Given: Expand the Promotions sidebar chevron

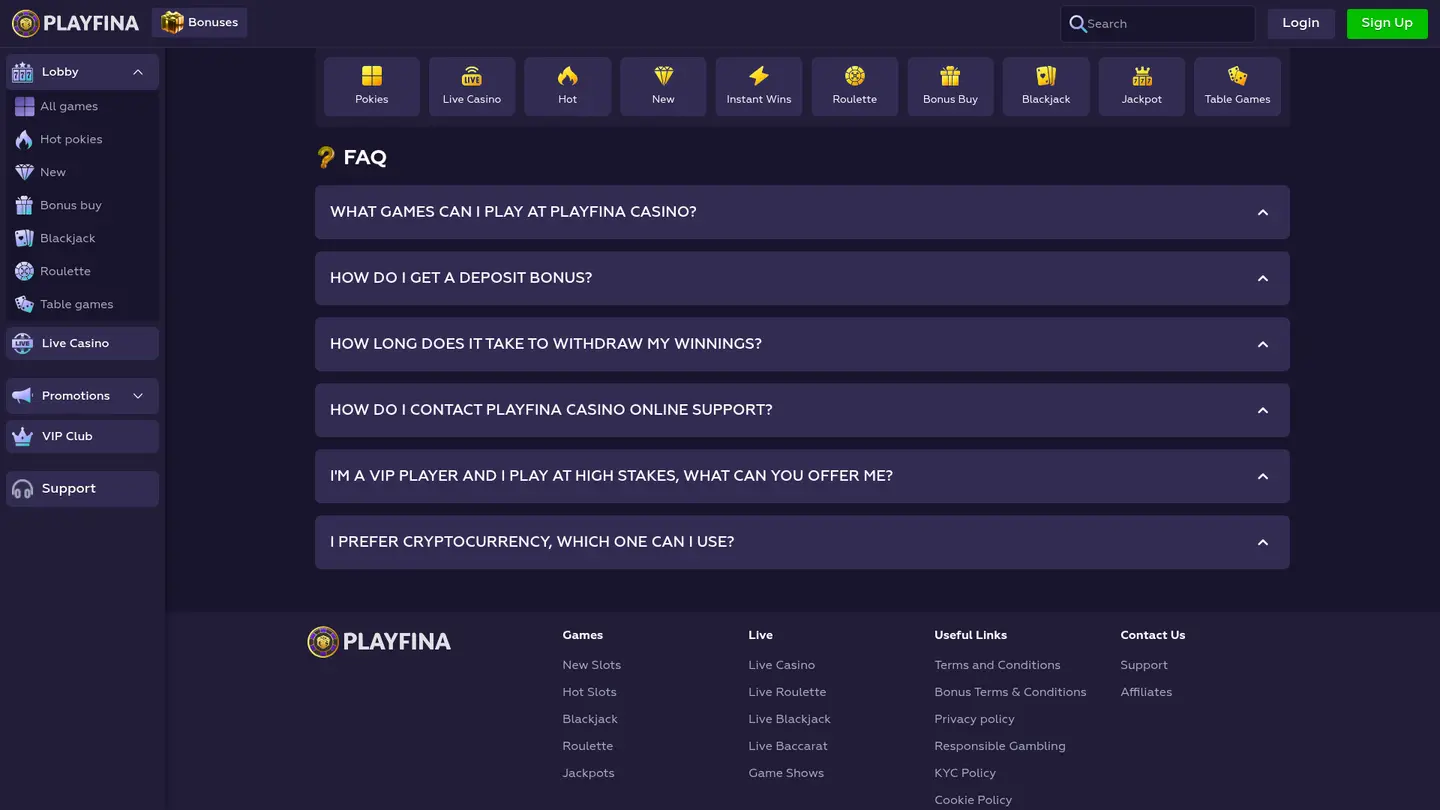Looking at the screenshot, I should (138, 396).
